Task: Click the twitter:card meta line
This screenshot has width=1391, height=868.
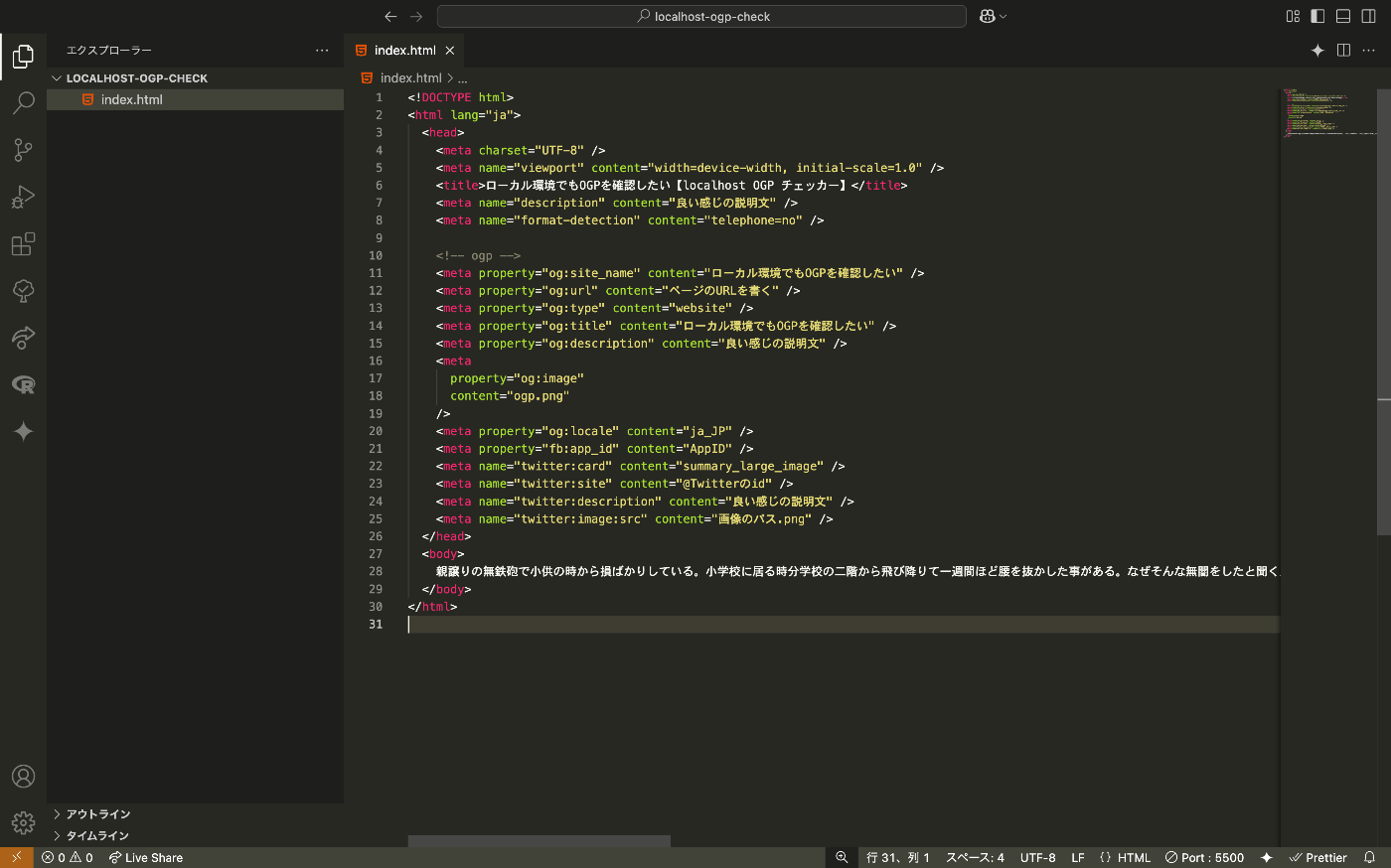Action: [x=640, y=466]
